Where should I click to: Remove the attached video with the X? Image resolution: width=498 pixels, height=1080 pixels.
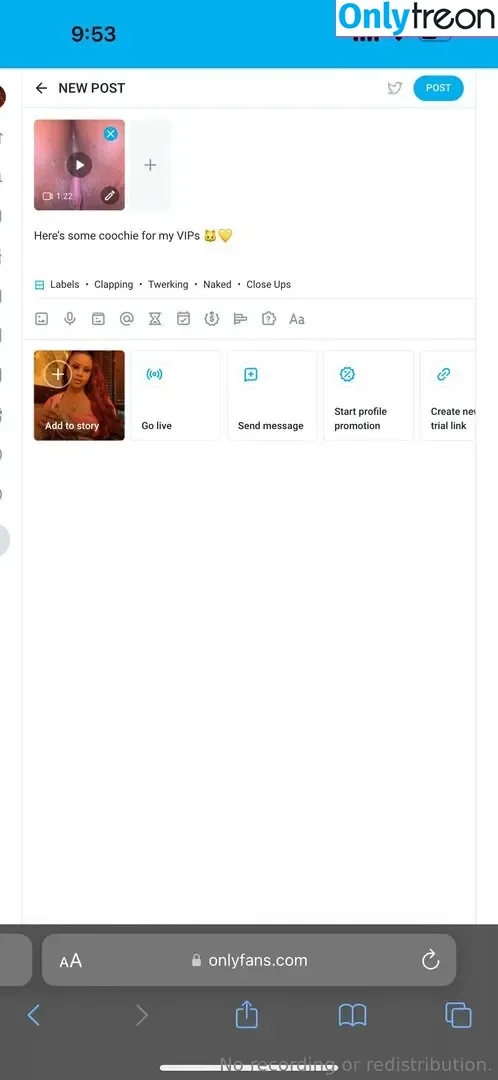click(110, 134)
